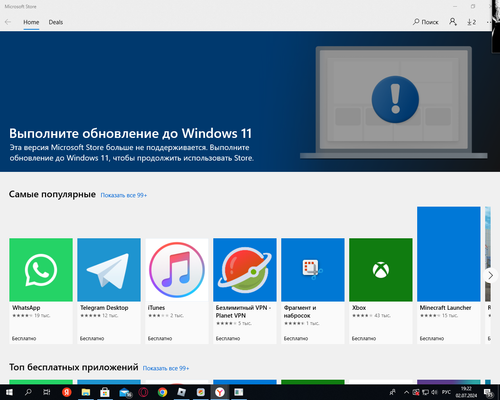Click the volume speaker tray icon

[434, 392]
